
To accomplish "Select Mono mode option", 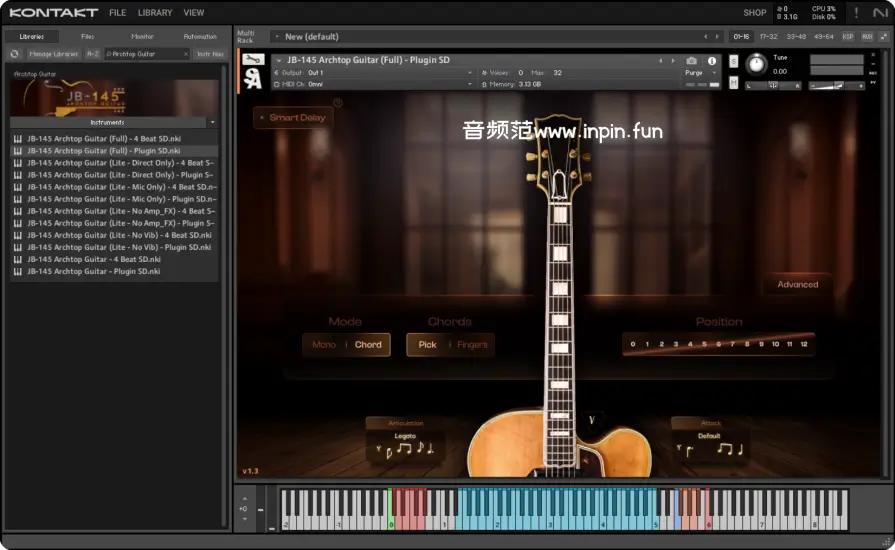I will 324,345.
